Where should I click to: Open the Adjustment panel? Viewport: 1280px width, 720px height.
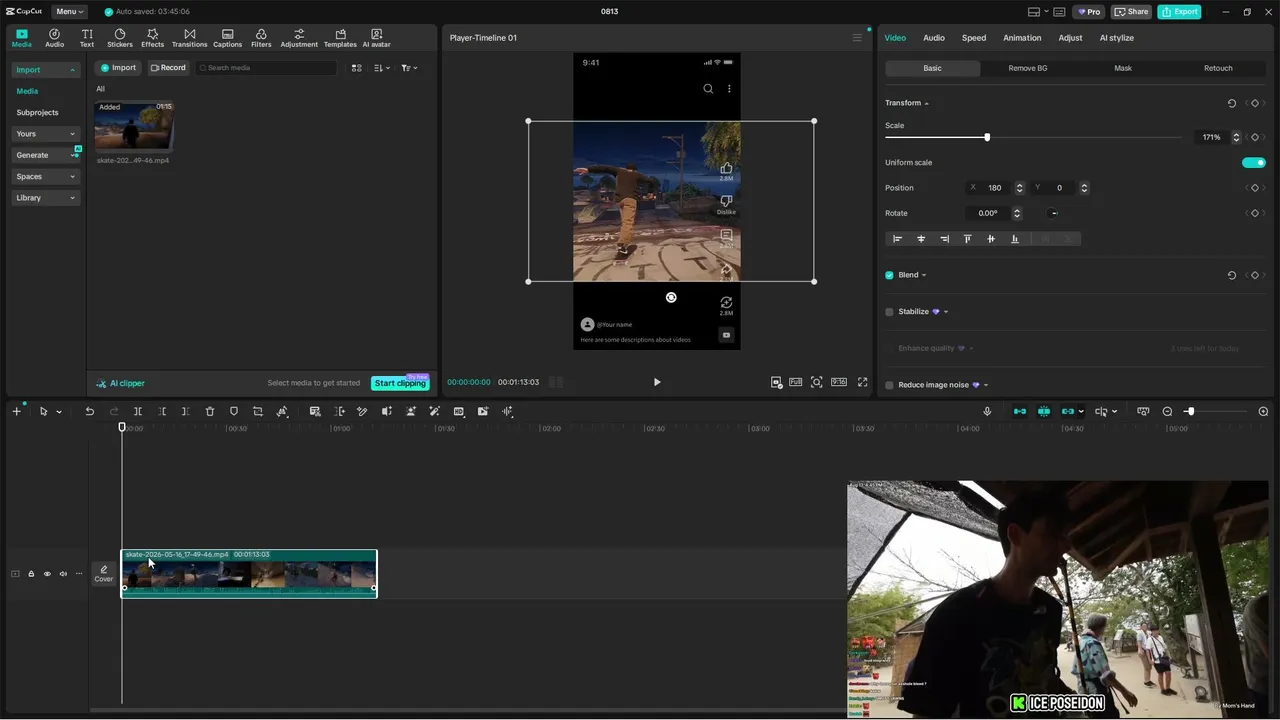pos(299,38)
